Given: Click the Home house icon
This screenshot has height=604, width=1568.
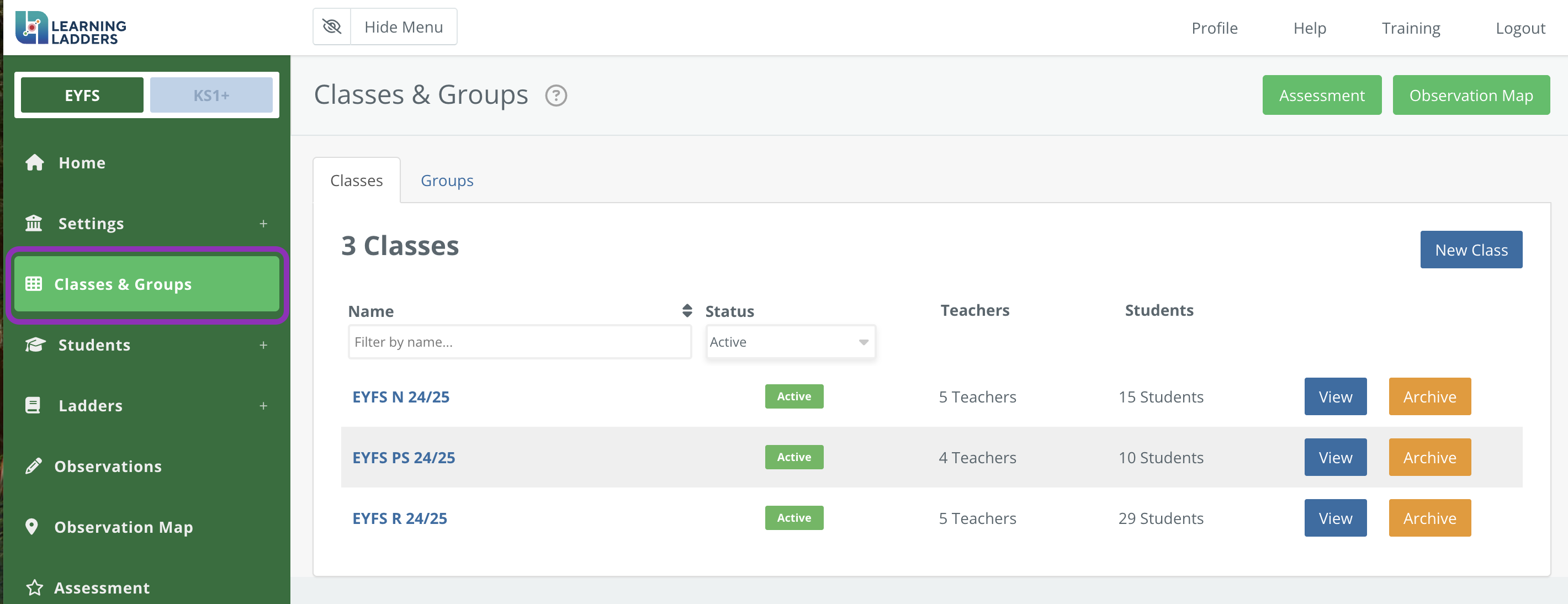Looking at the screenshot, I should point(35,162).
